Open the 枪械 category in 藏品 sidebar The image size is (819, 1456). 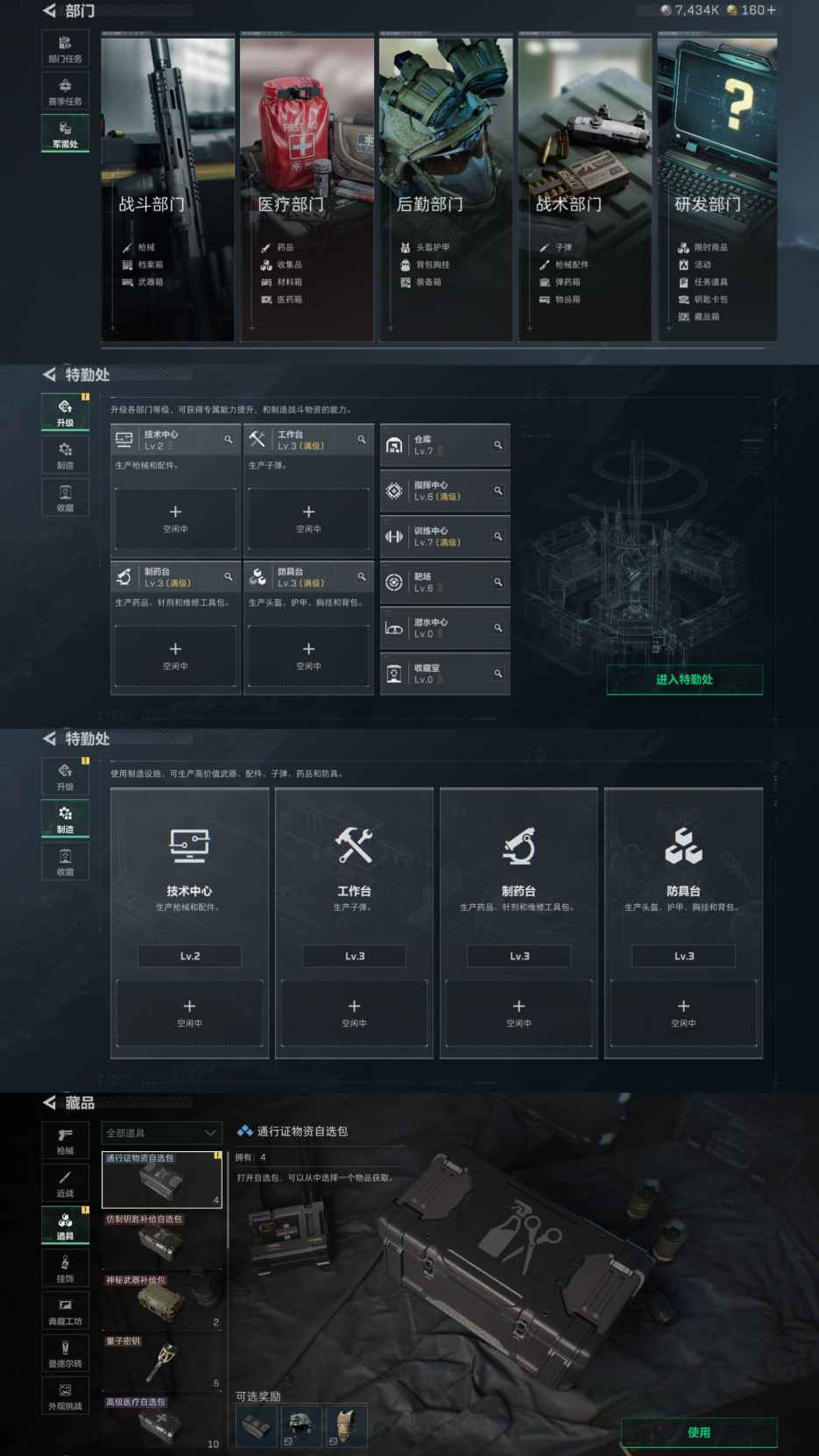[65, 1141]
